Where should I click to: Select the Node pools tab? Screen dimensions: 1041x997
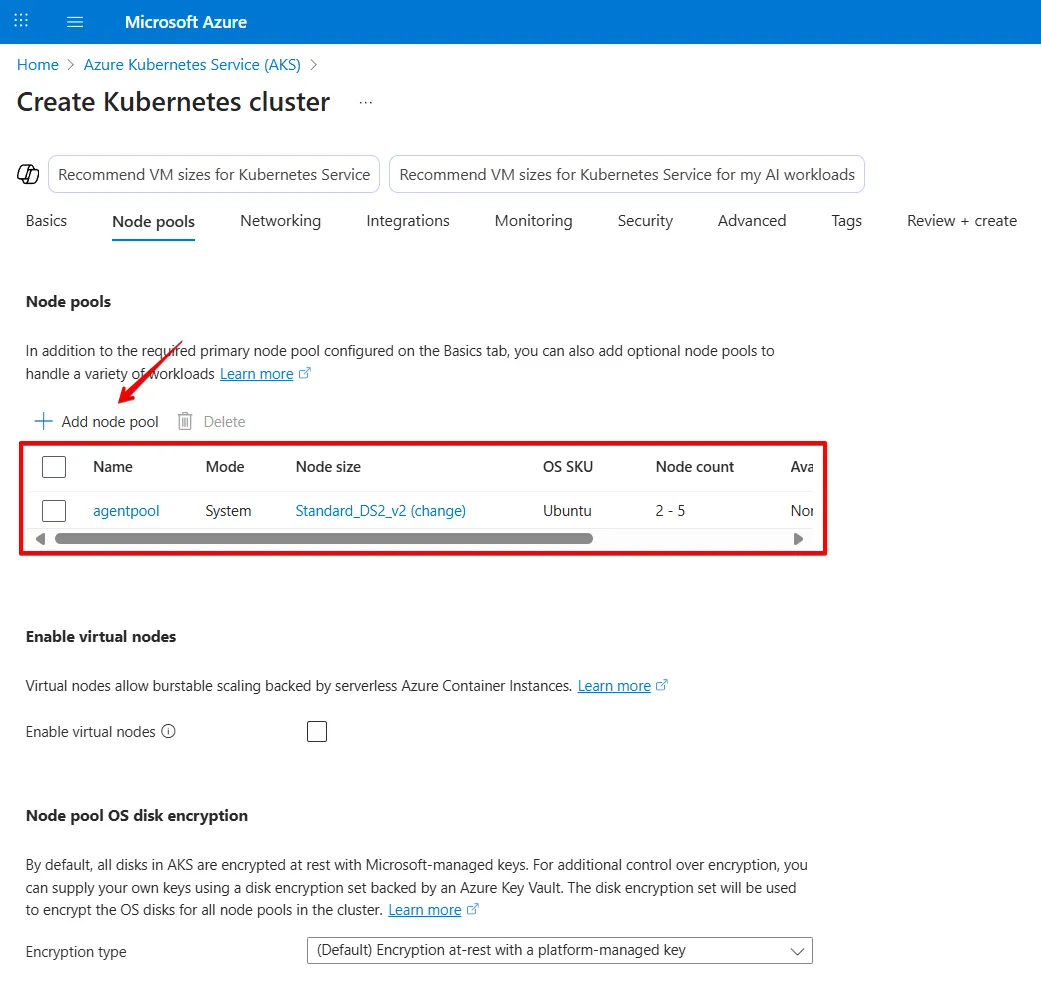(153, 222)
